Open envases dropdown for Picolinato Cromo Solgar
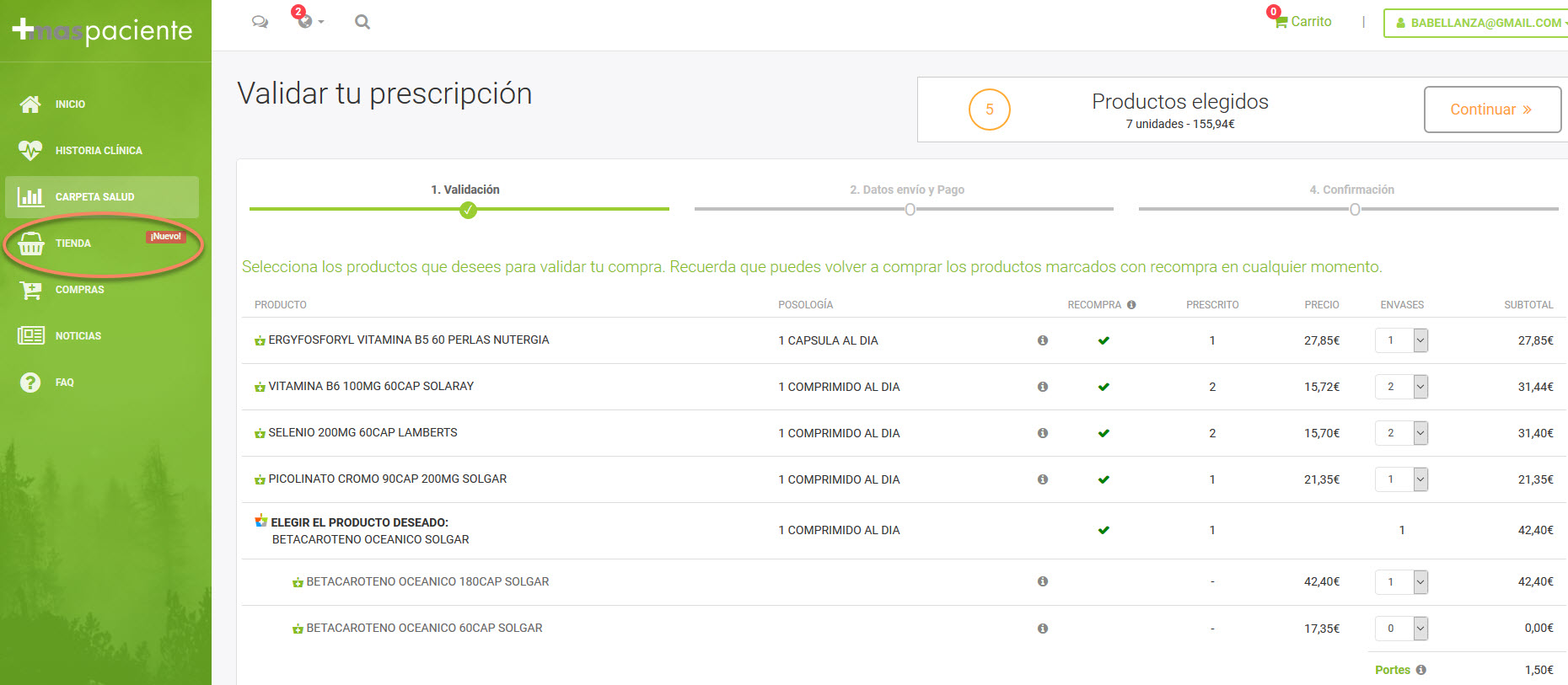The height and width of the screenshot is (685, 1568). 1401,479
